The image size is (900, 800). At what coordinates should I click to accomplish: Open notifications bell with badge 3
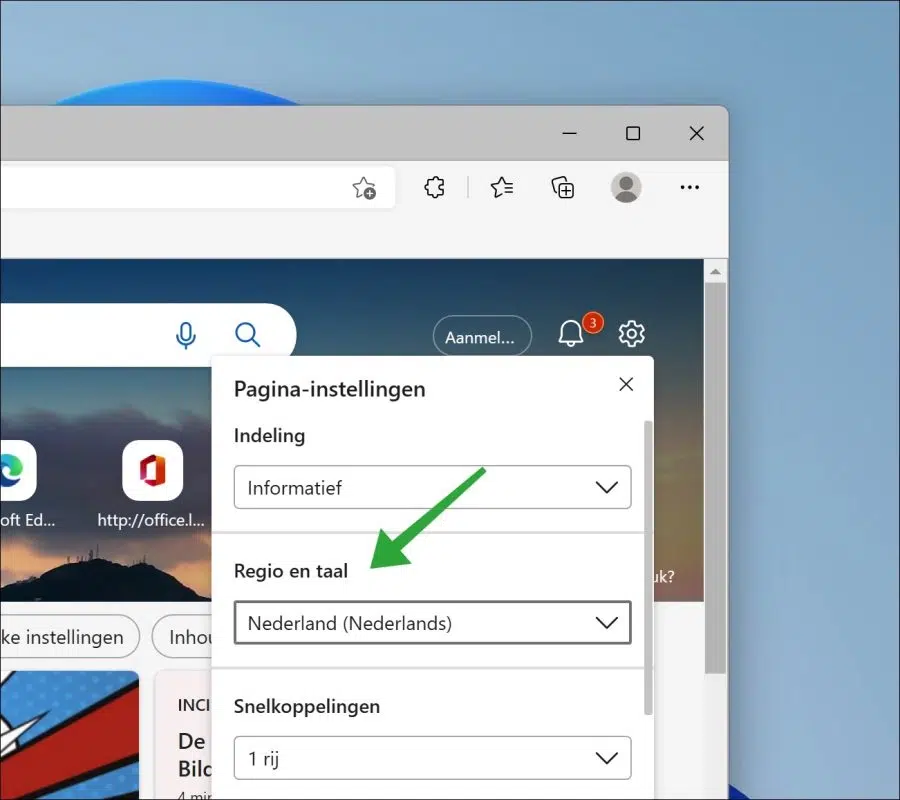click(x=571, y=333)
